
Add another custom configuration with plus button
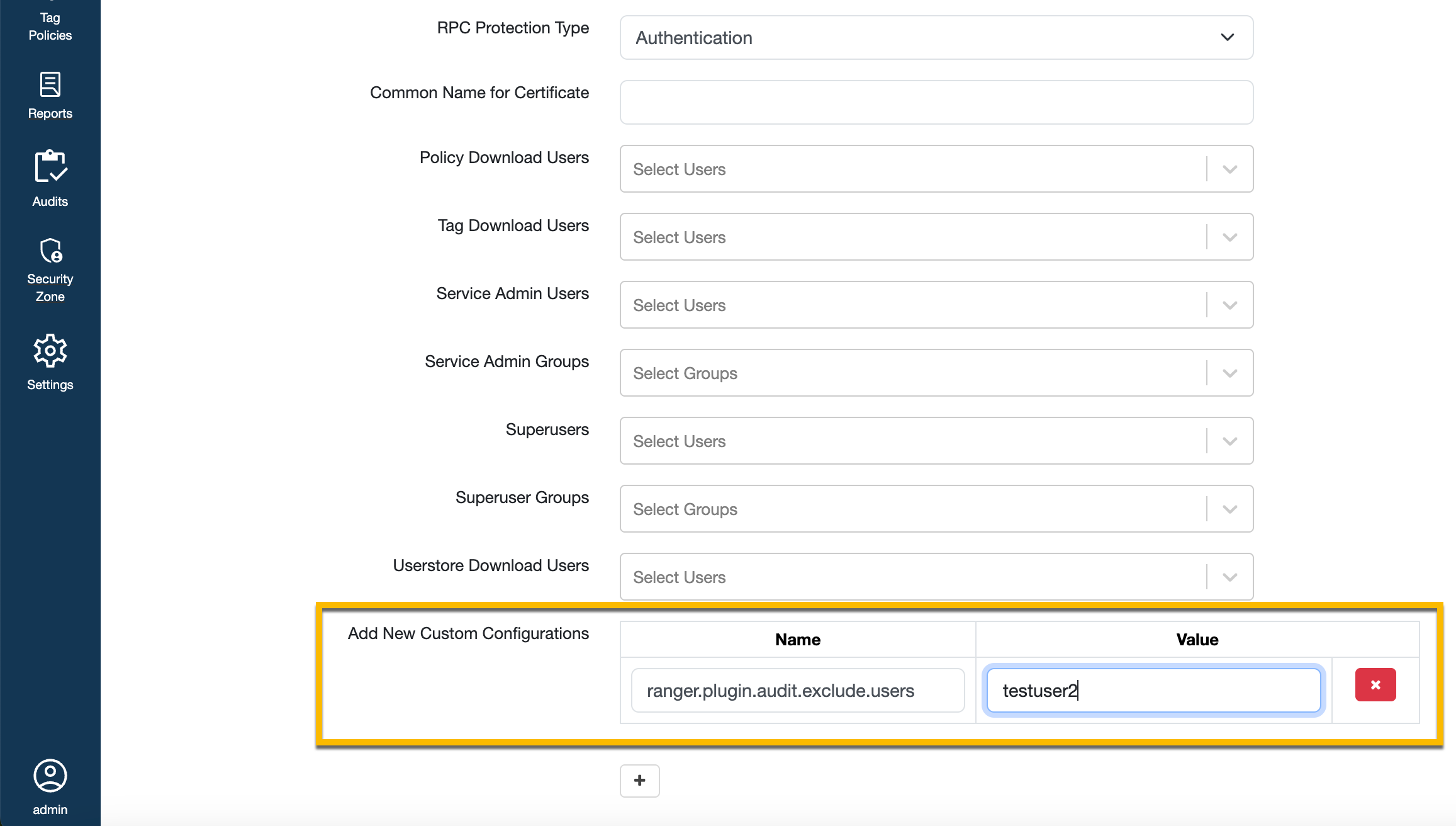click(x=639, y=780)
